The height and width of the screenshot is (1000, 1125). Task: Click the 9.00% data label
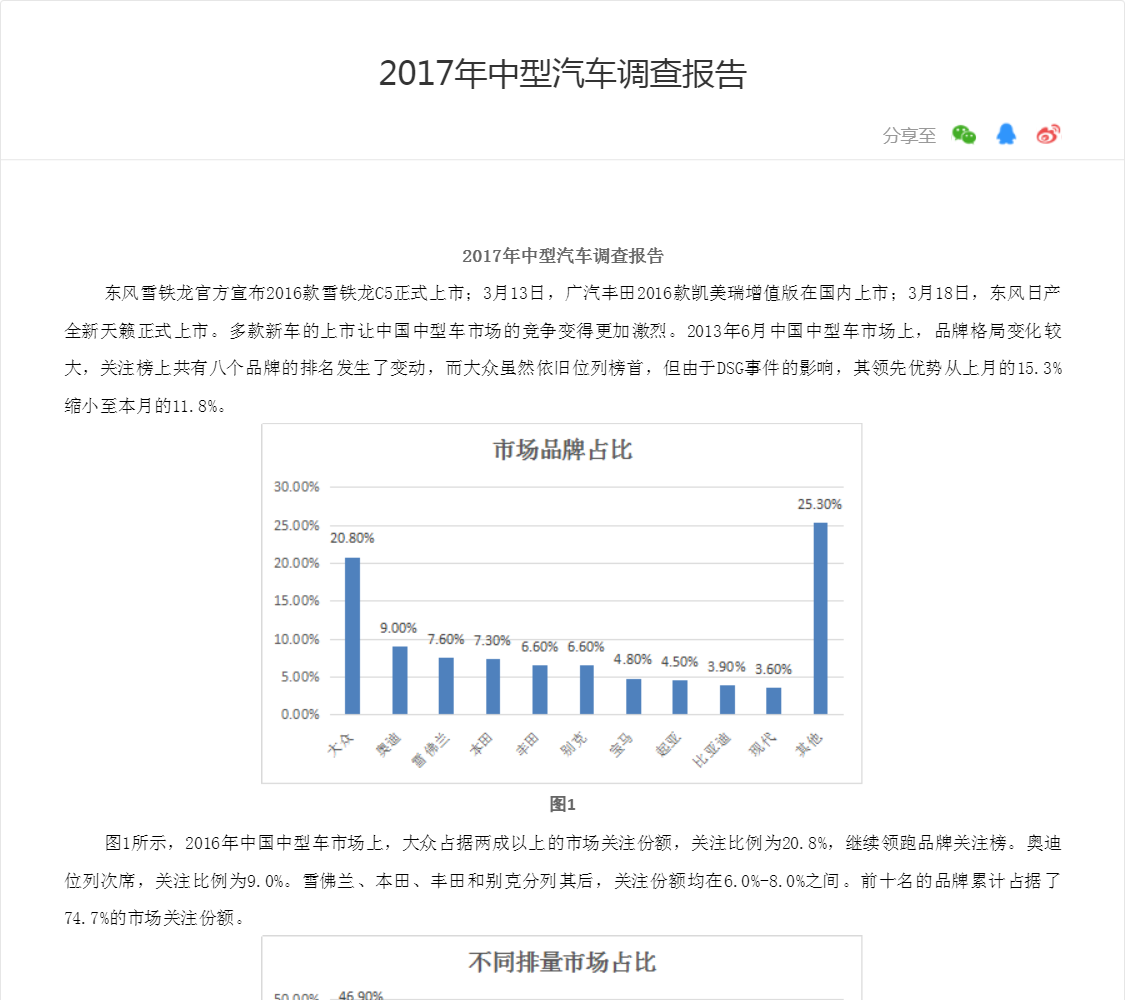point(398,628)
